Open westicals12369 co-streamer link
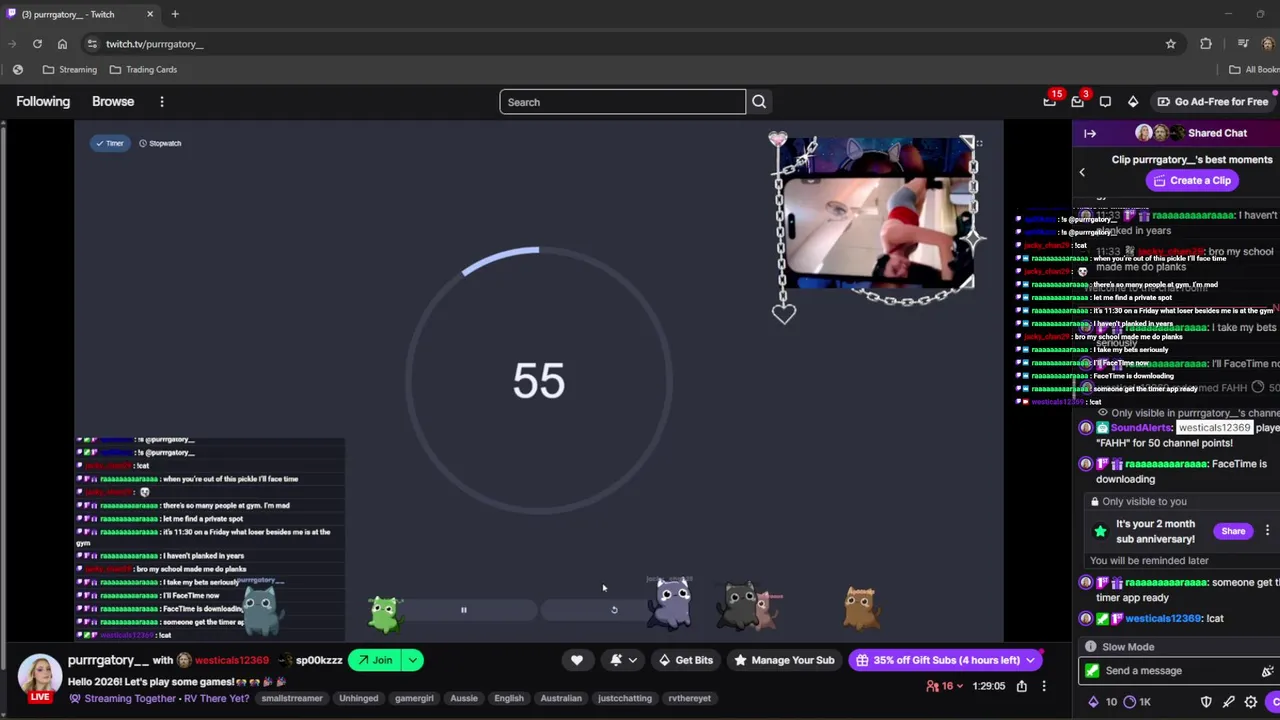 (x=231, y=660)
